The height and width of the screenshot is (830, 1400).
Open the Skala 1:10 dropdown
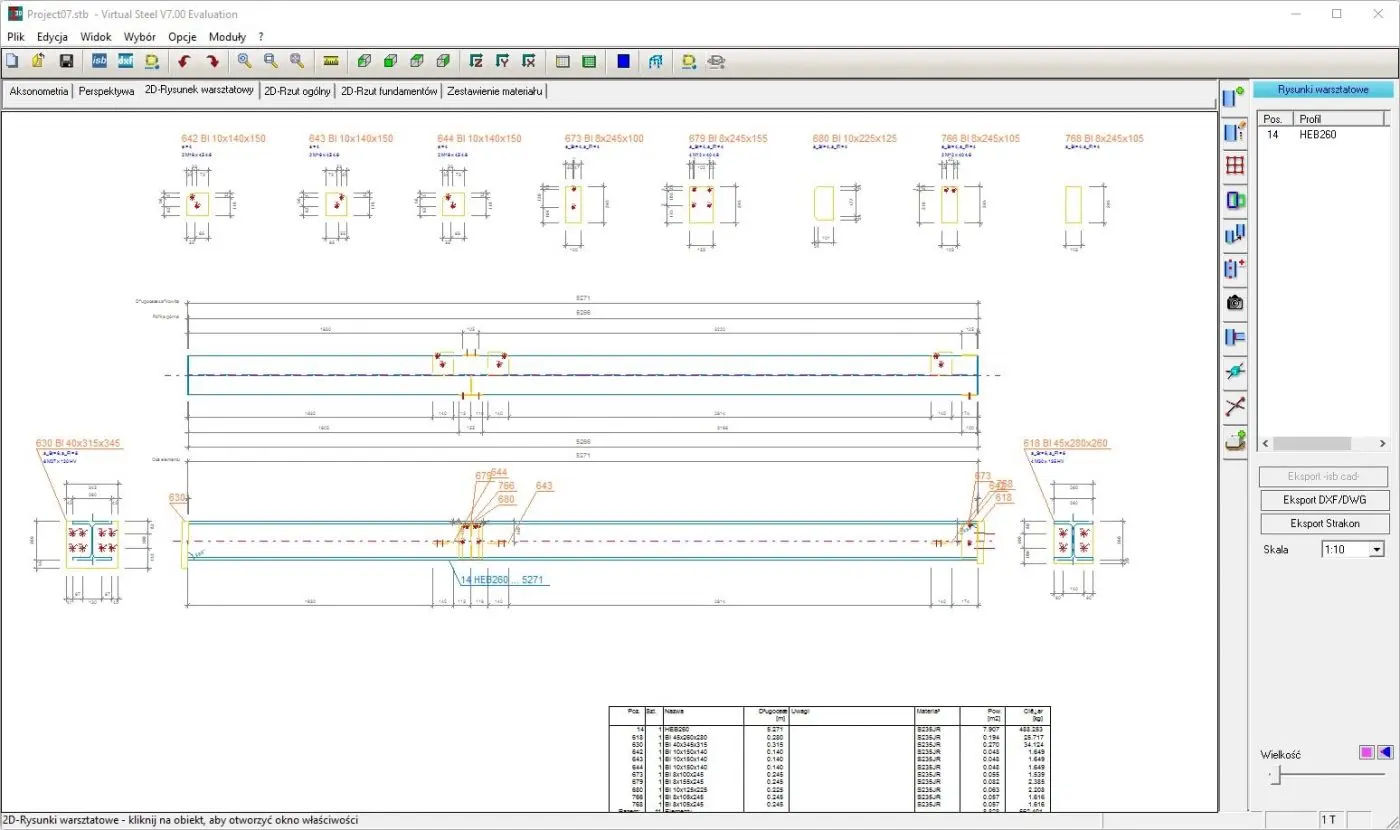coord(1376,549)
